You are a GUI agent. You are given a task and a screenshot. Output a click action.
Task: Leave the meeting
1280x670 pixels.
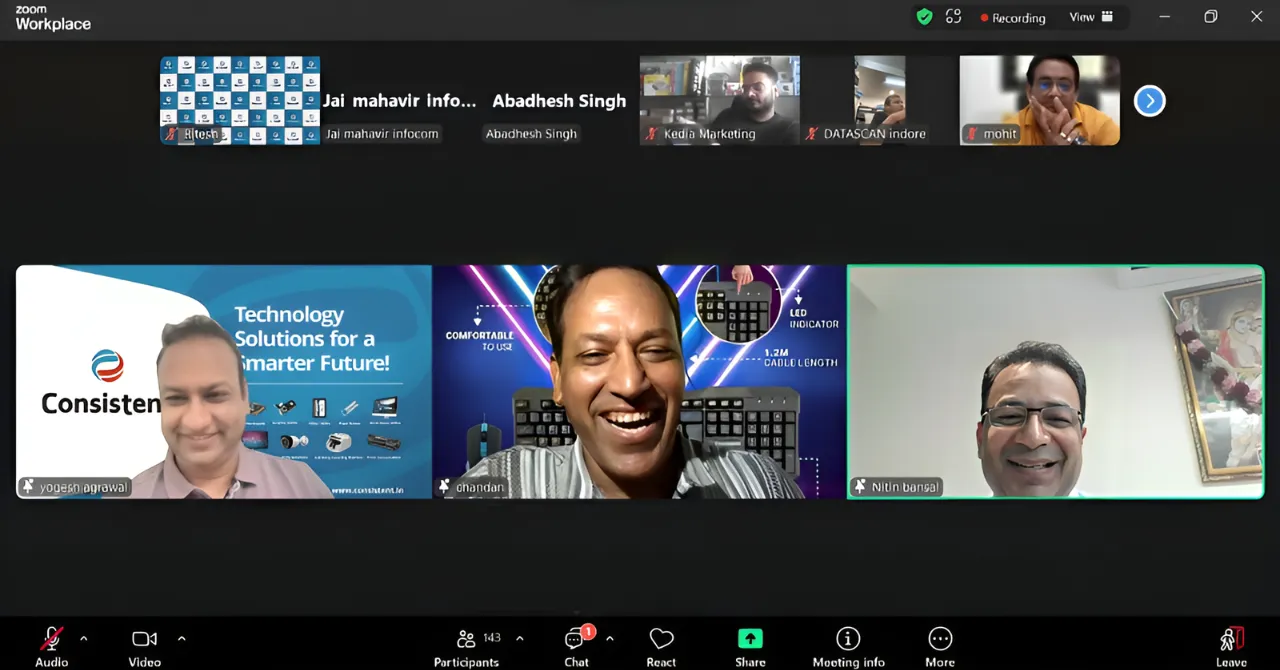(x=1231, y=645)
